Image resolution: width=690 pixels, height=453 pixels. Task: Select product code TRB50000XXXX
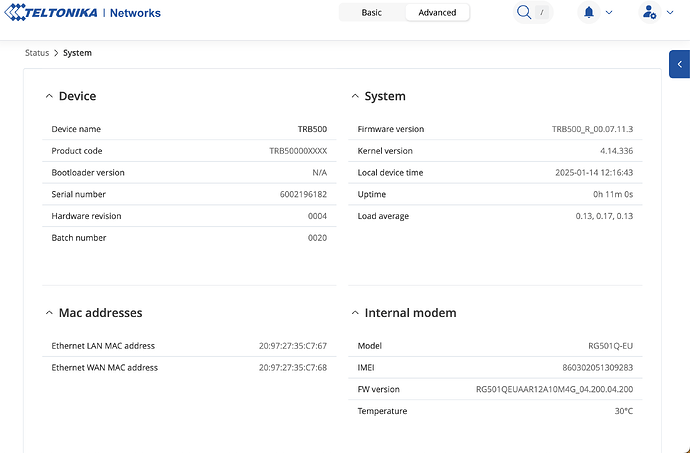coord(298,151)
